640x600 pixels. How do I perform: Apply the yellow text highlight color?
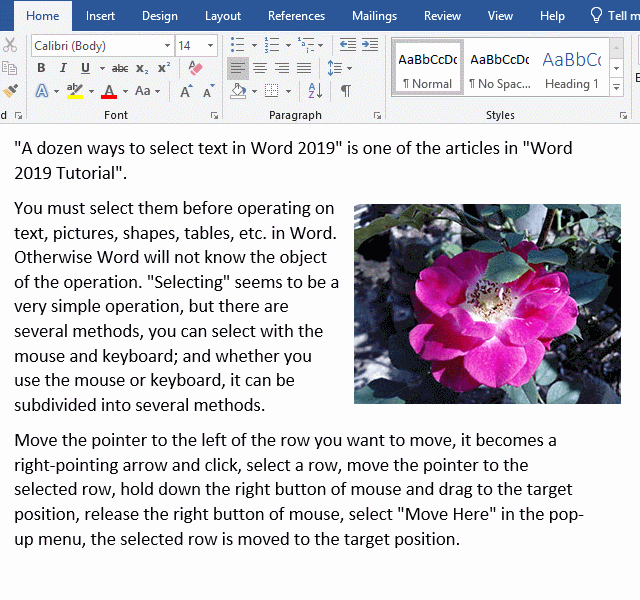click(75, 91)
